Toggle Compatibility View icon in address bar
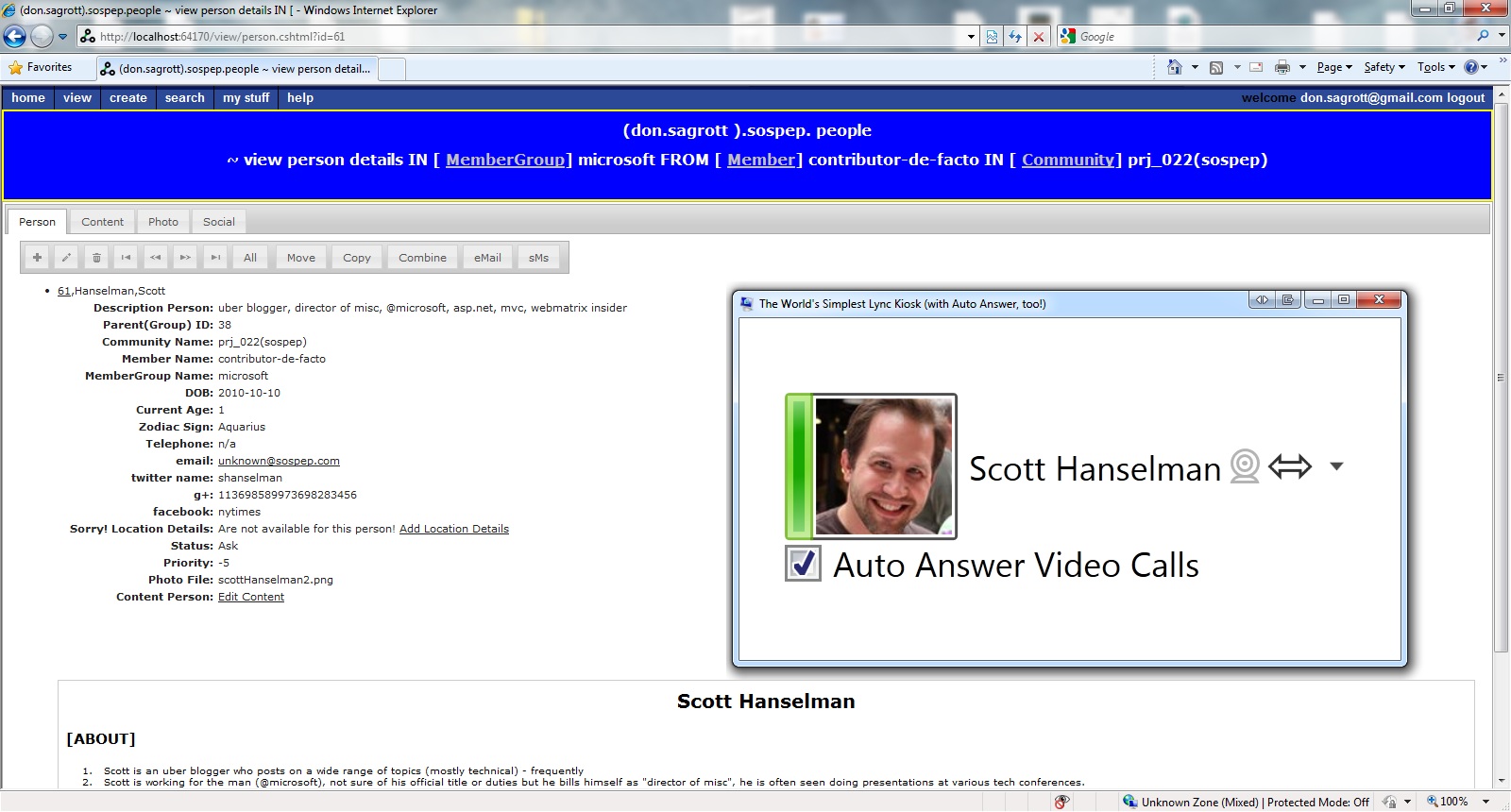The image size is (1511, 812). click(992, 37)
